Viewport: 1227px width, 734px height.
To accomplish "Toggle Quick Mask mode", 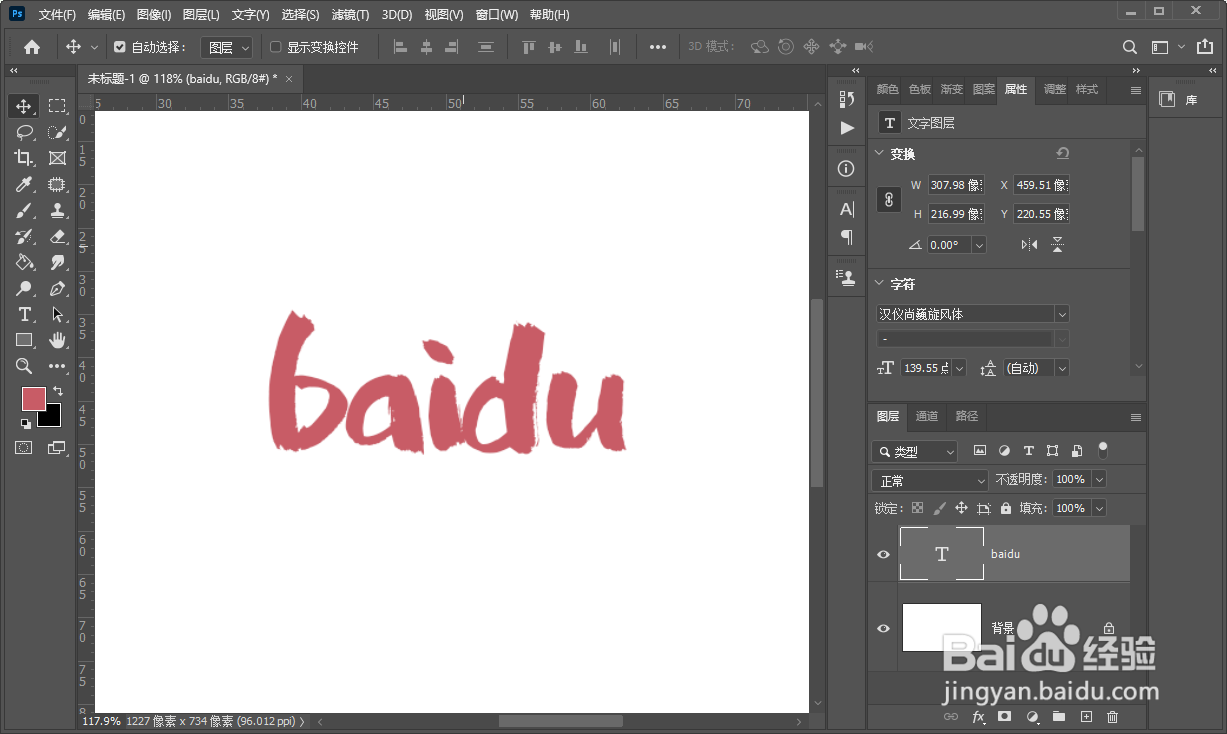I will [24, 448].
